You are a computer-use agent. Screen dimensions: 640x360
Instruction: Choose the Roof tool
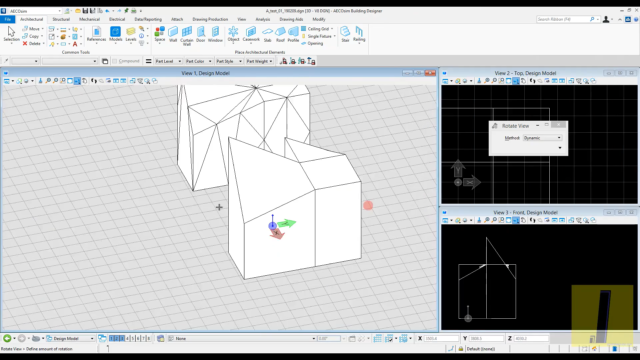point(280,34)
